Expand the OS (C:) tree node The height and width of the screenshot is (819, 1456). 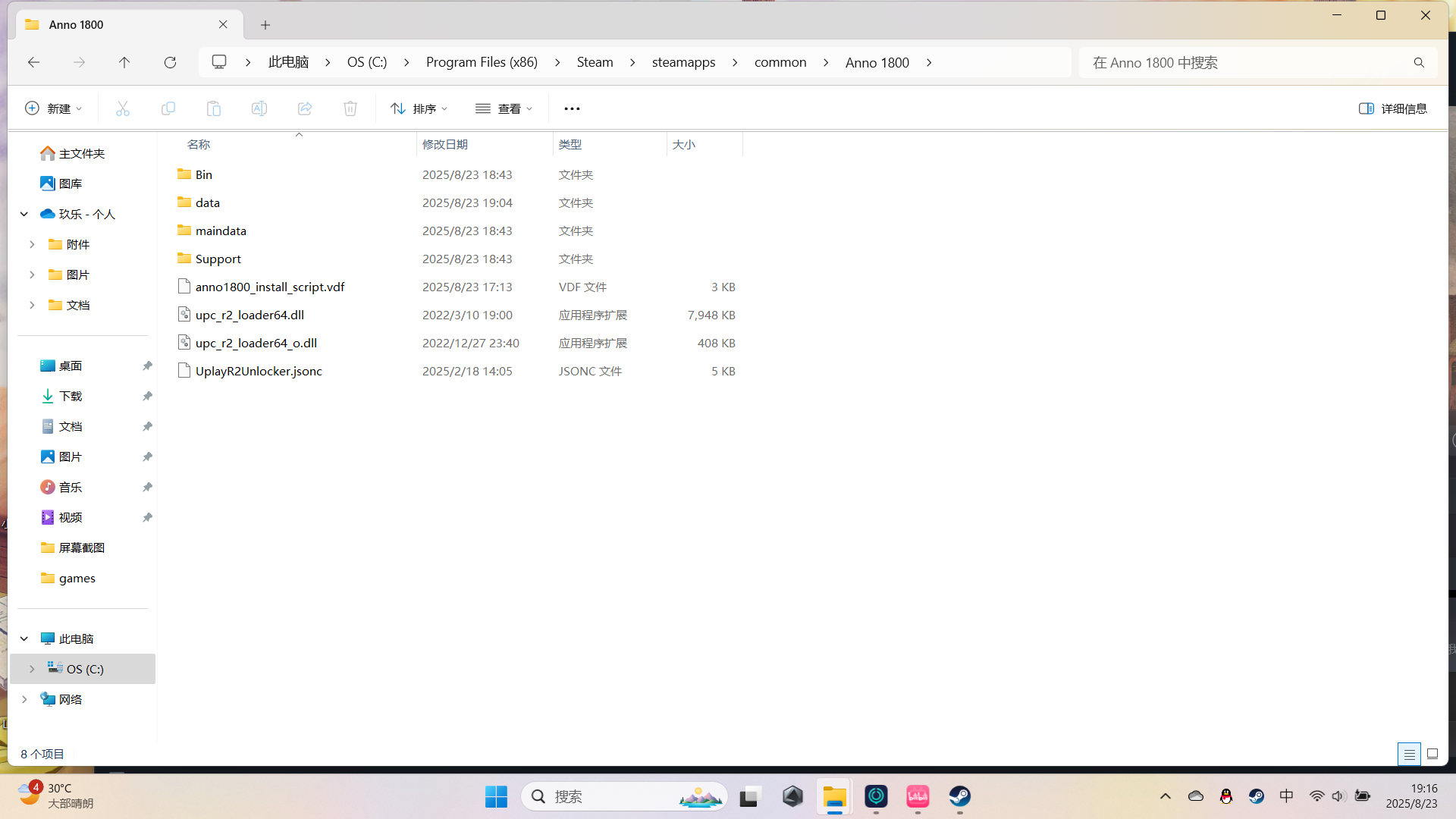(32, 669)
